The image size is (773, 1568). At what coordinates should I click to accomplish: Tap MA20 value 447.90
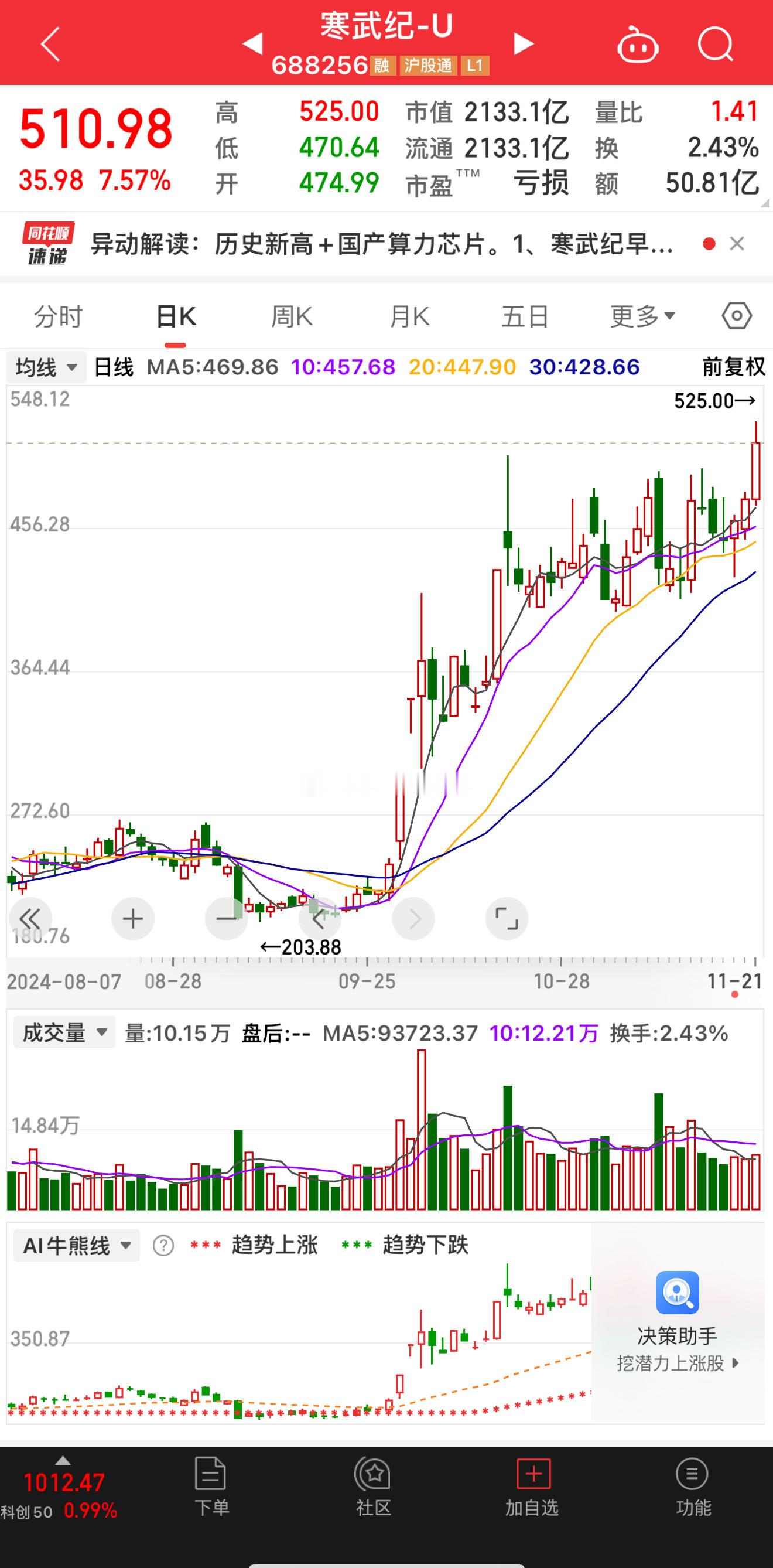tap(462, 367)
